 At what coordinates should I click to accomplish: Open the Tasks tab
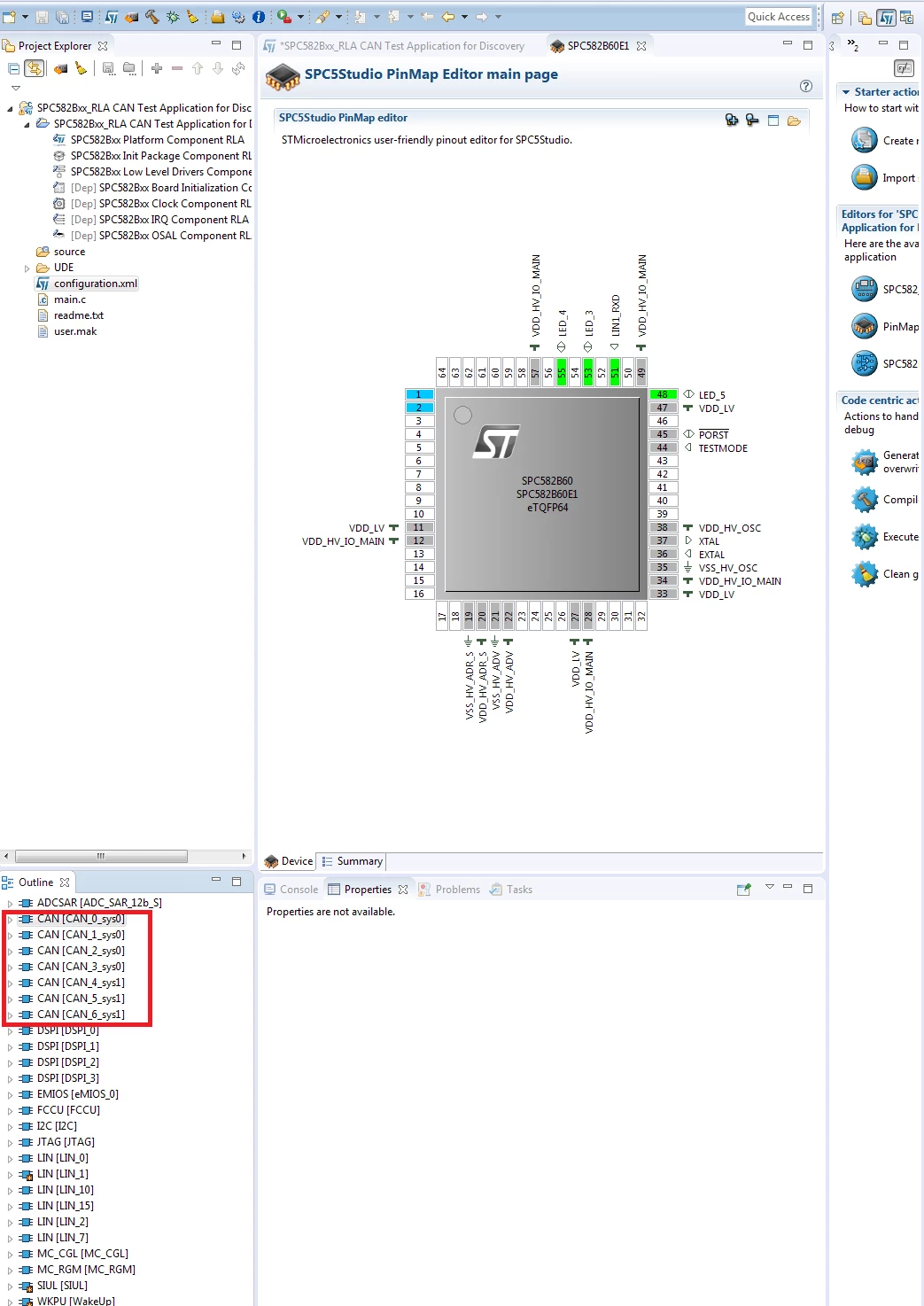click(511, 890)
